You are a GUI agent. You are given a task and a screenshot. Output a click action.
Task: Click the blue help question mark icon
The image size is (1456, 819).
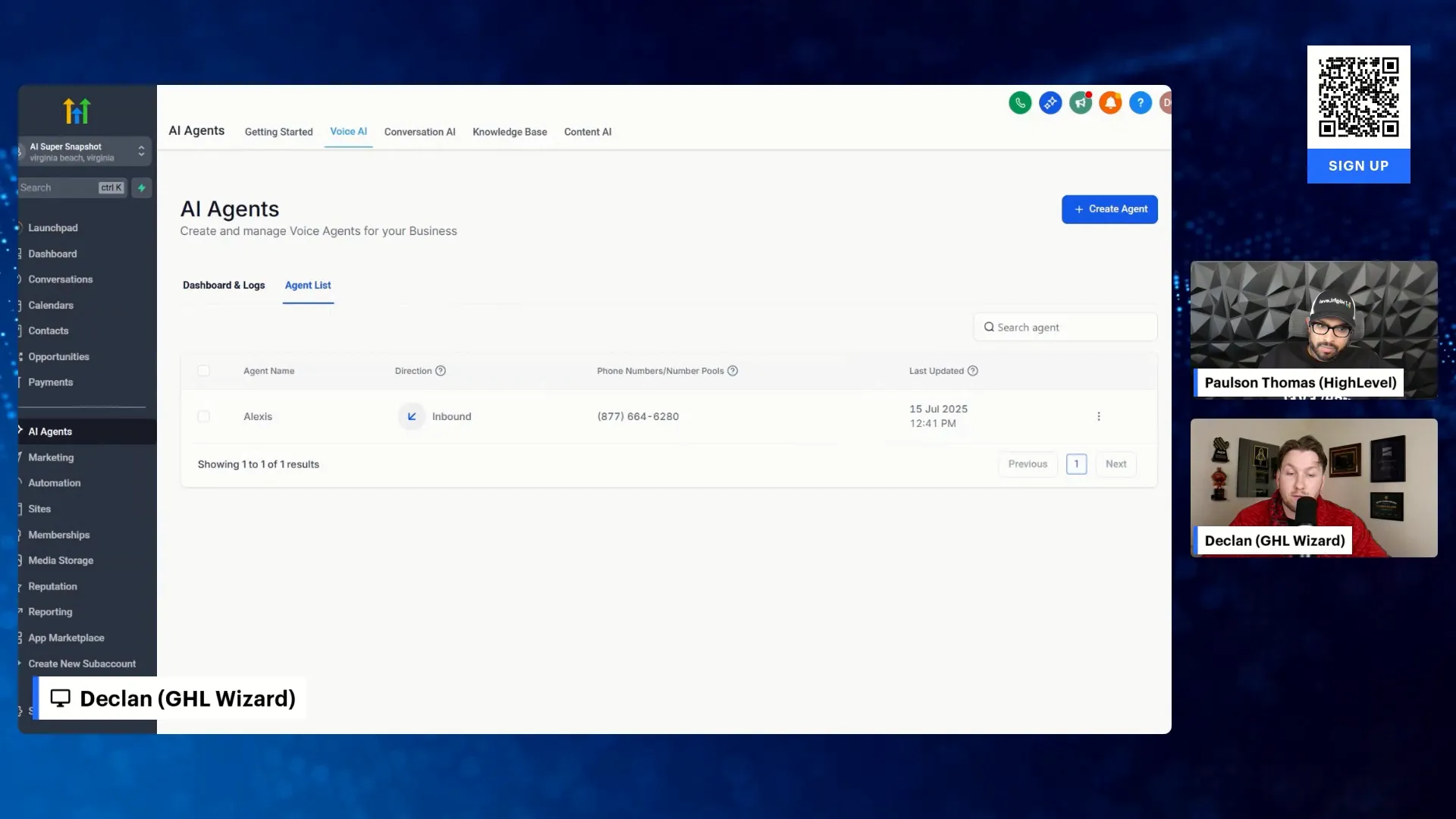[x=1141, y=102]
